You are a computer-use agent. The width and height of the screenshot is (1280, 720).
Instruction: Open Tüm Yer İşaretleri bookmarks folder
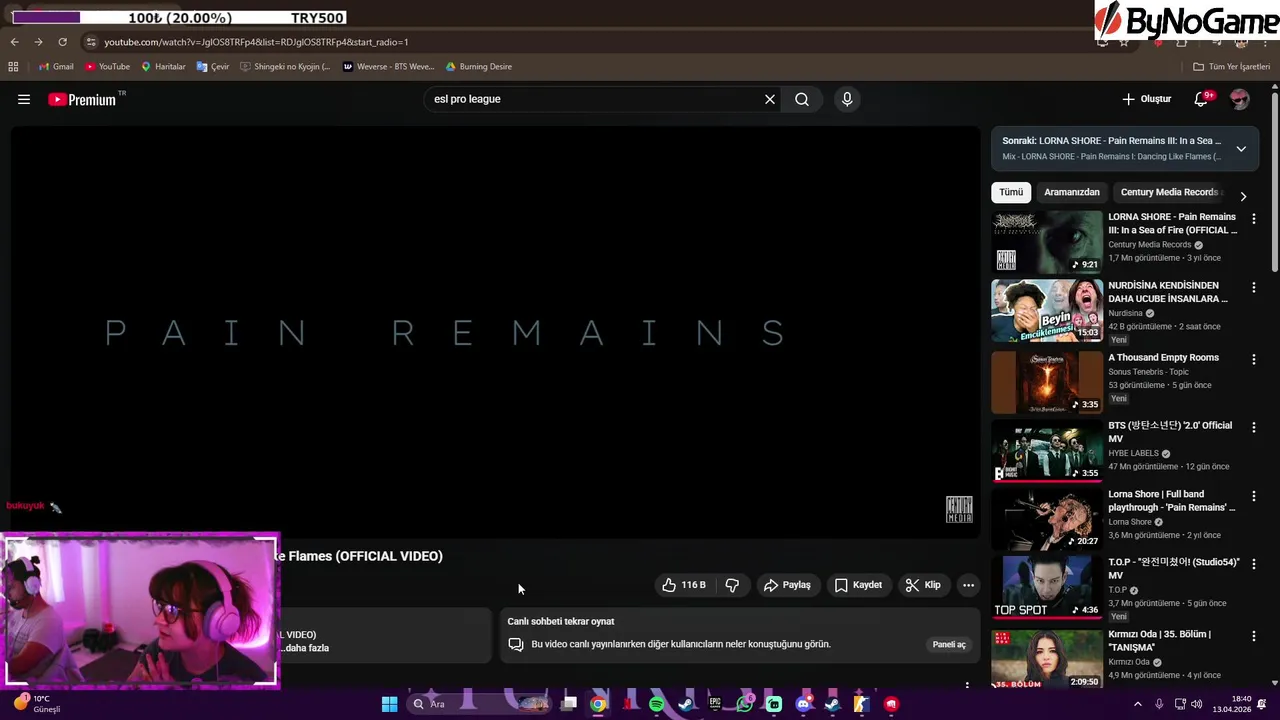pos(1232,67)
